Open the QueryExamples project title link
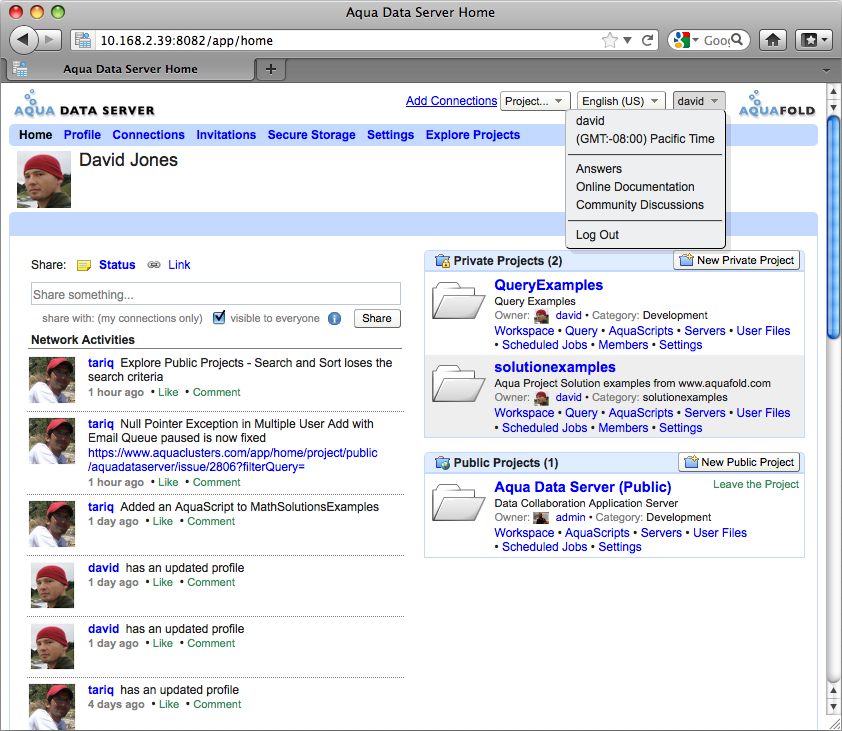842x731 pixels. pos(548,285)
